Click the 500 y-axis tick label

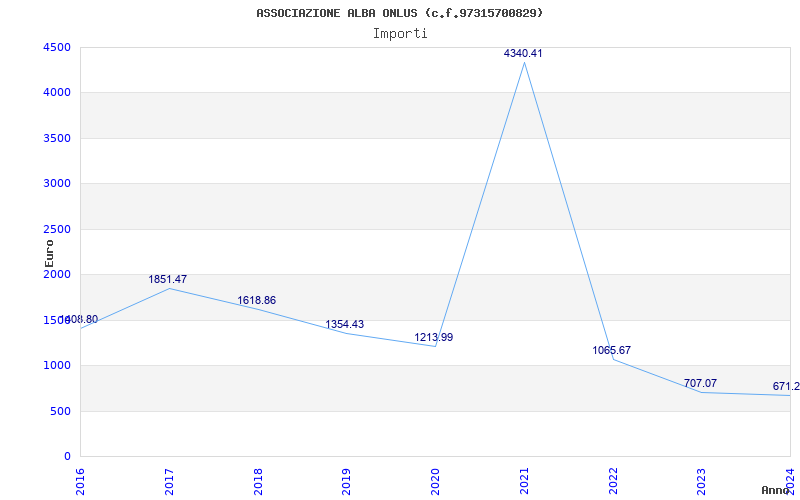pos(60,411)
